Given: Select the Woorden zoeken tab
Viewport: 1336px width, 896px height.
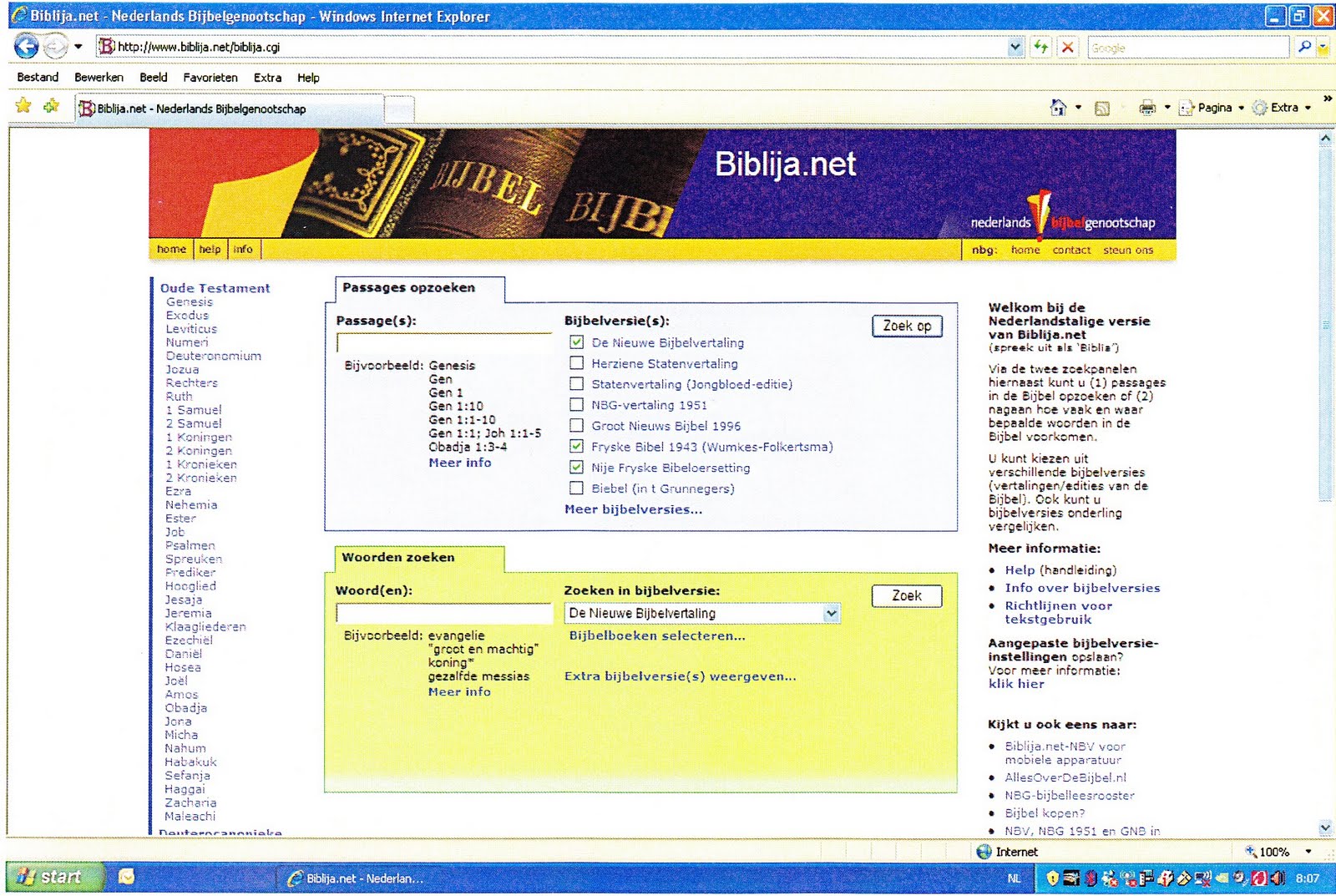Looking at the screenshot, I should [x=419, y=559].
